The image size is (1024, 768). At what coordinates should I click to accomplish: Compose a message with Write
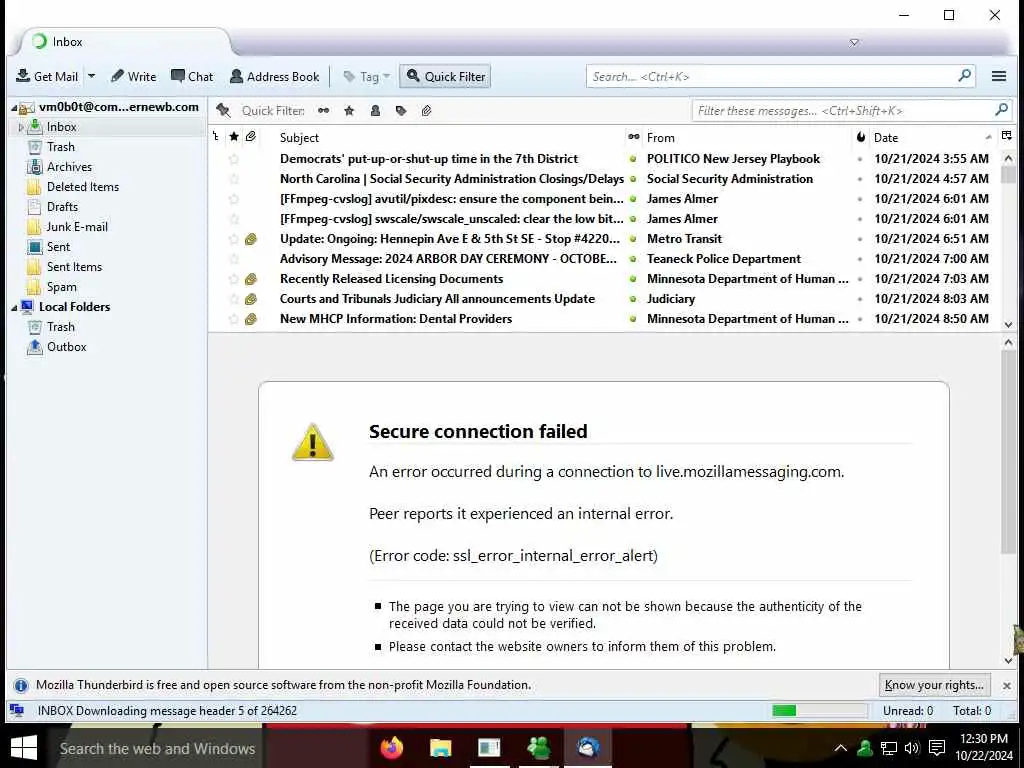coord(133,76)
